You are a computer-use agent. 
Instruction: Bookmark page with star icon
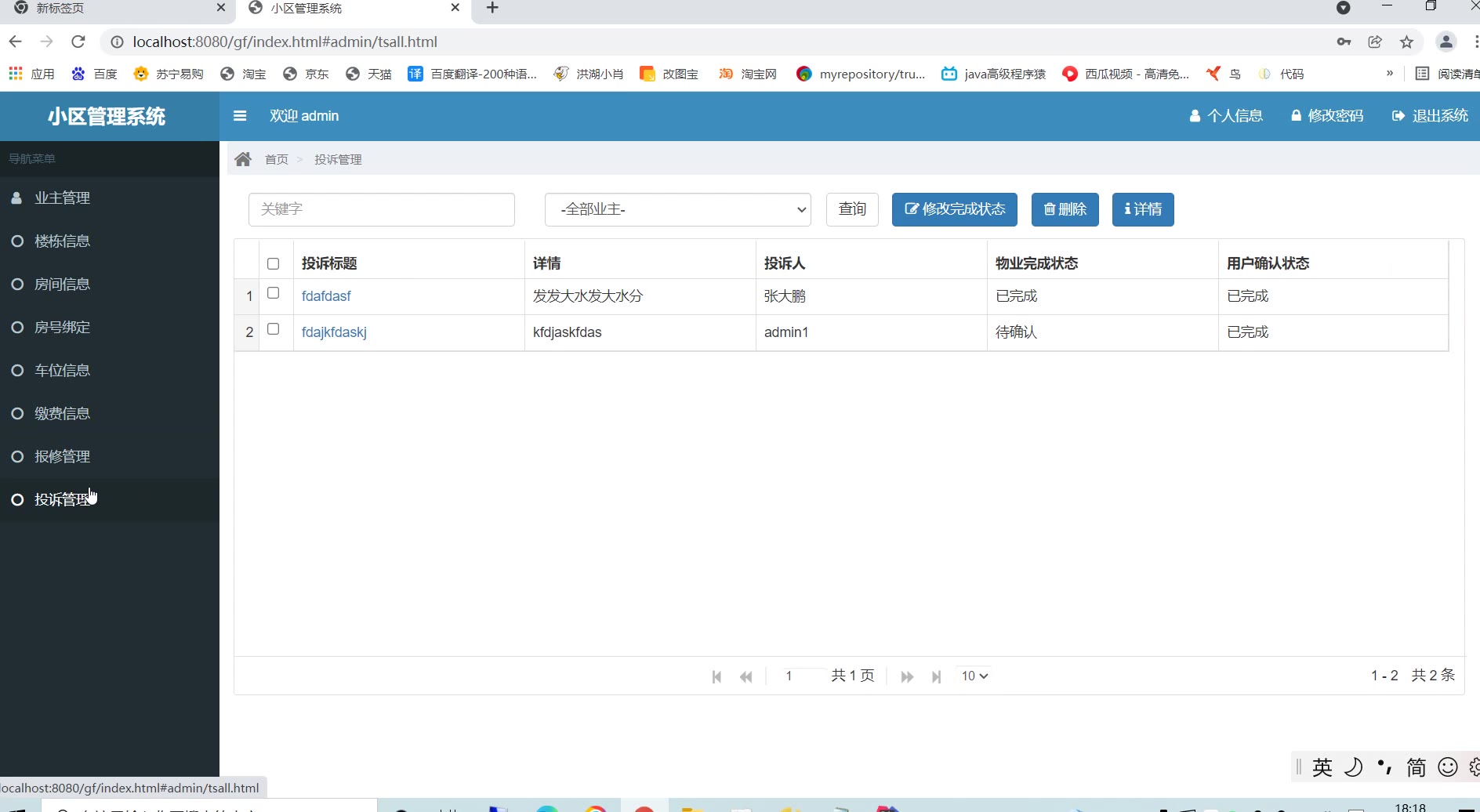tap(1407, 42)
